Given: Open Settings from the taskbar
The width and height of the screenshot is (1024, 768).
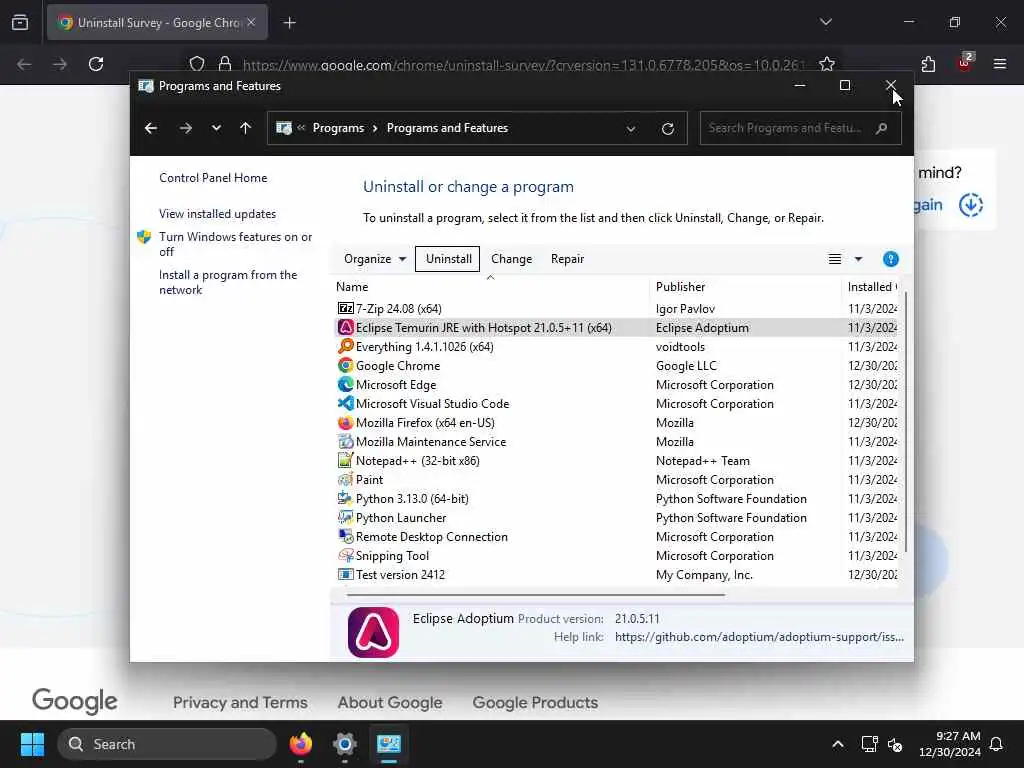Looking at the screenshot, I should [x=345, y=744].
